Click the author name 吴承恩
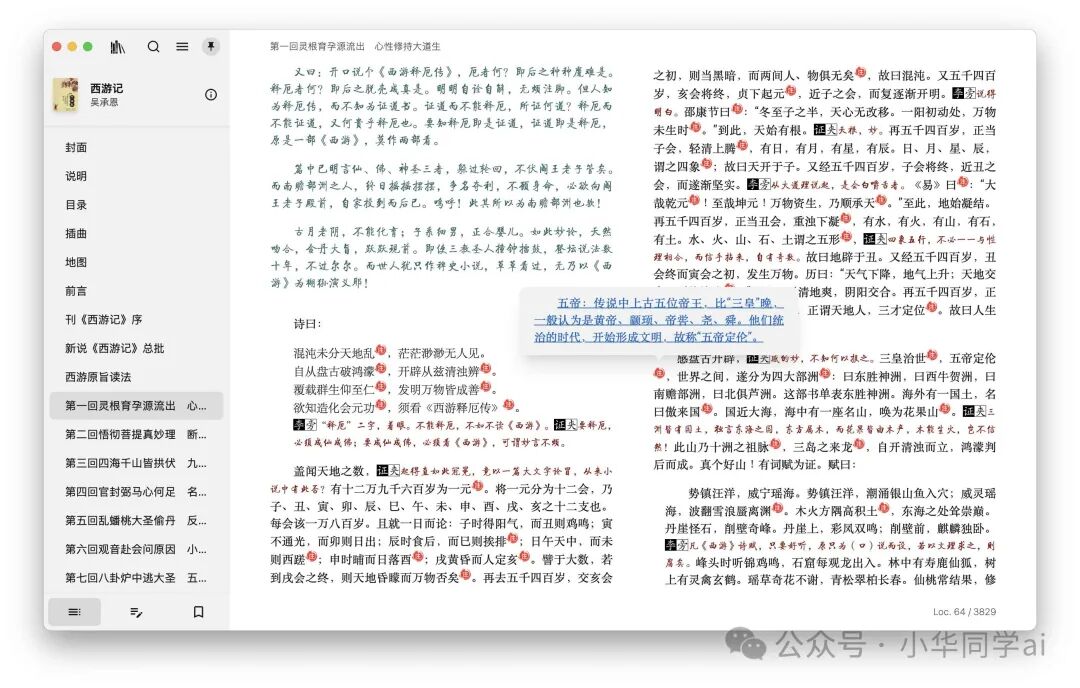Screen dimensions: 1080x688 coord(104,102)
